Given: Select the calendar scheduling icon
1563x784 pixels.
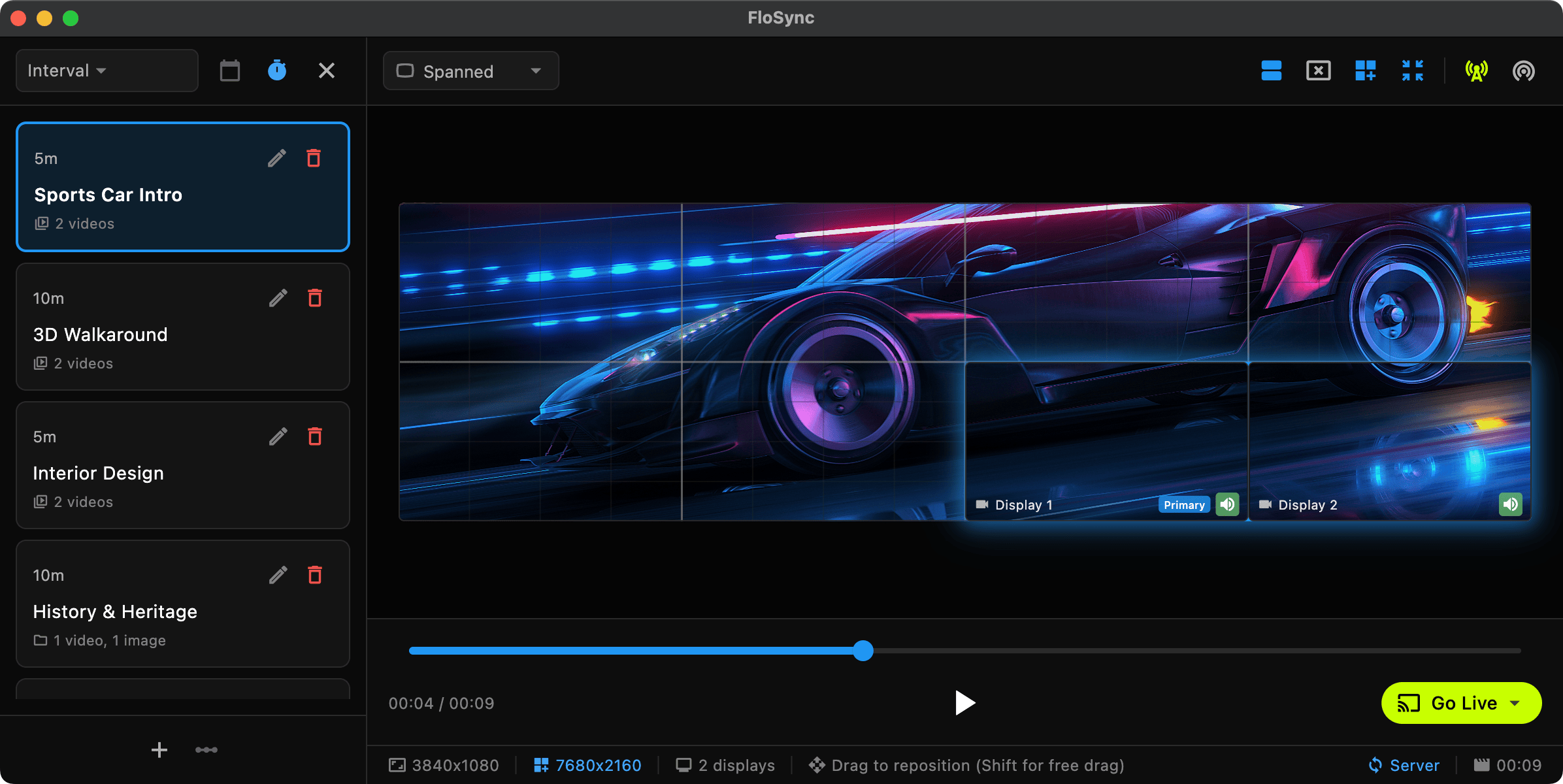Looking at the screenshot, I should pyautogui.click(x=229, y=70).
